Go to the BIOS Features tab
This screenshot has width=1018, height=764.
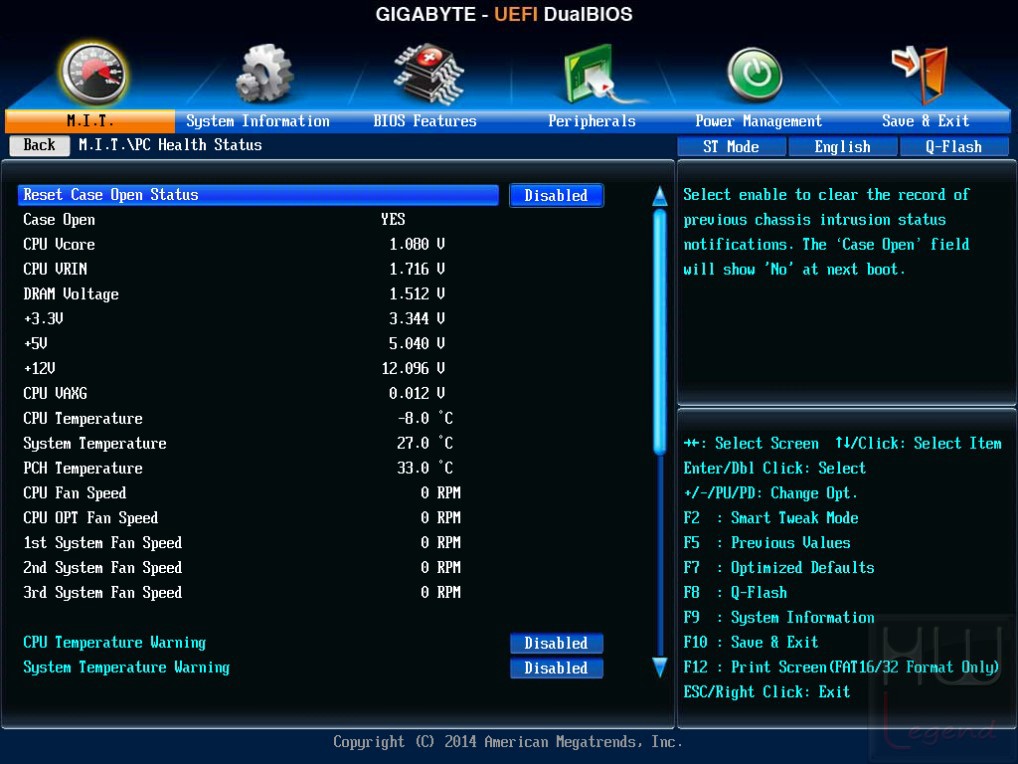point(425,121)
